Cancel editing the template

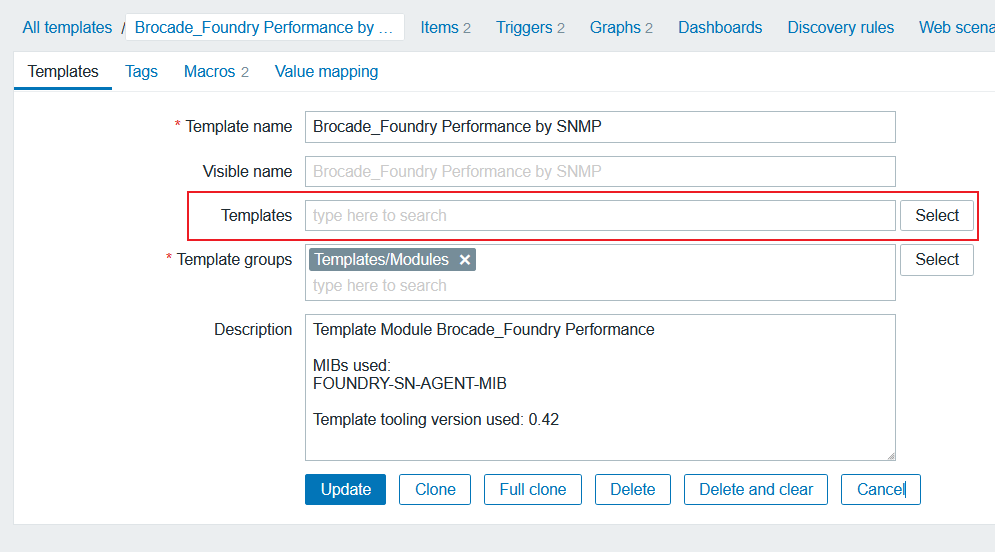[x=880, y=489]
